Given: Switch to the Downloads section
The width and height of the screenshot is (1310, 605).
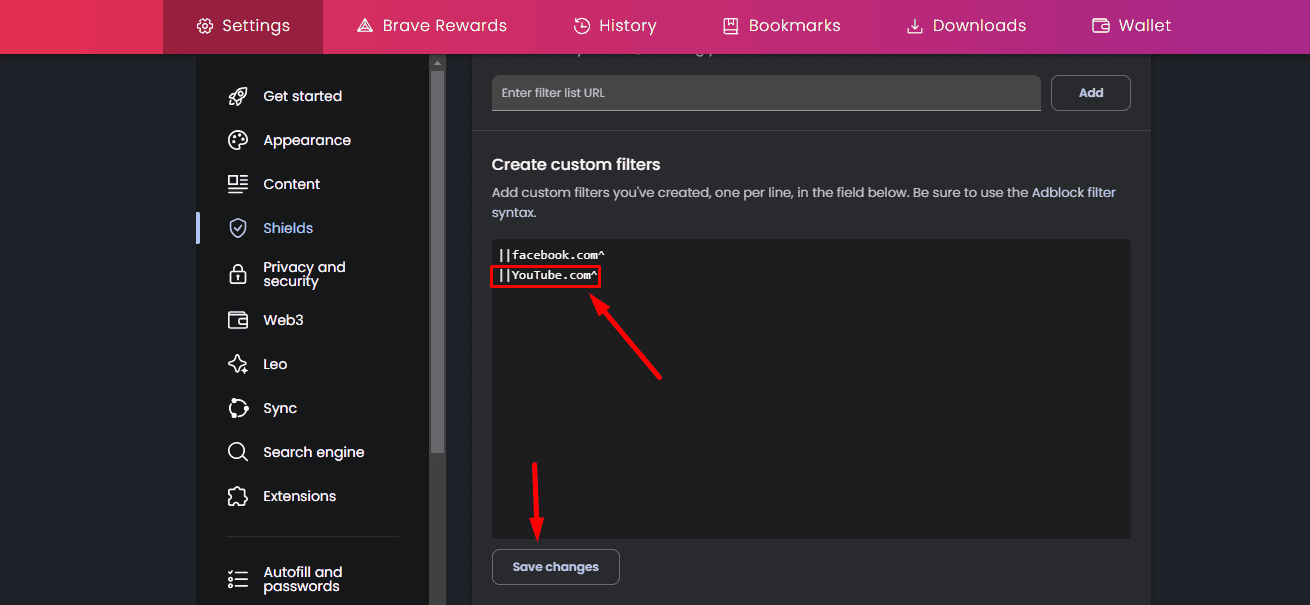Looking at the screenshot, I should (x=963, y=25).
